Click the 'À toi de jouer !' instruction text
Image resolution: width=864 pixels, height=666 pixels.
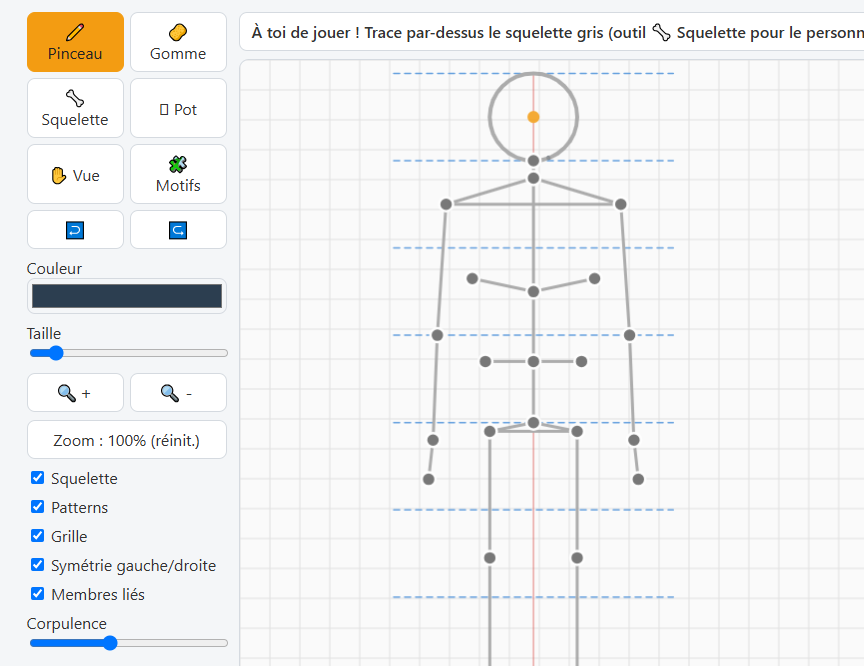click(x=305, y=33)
